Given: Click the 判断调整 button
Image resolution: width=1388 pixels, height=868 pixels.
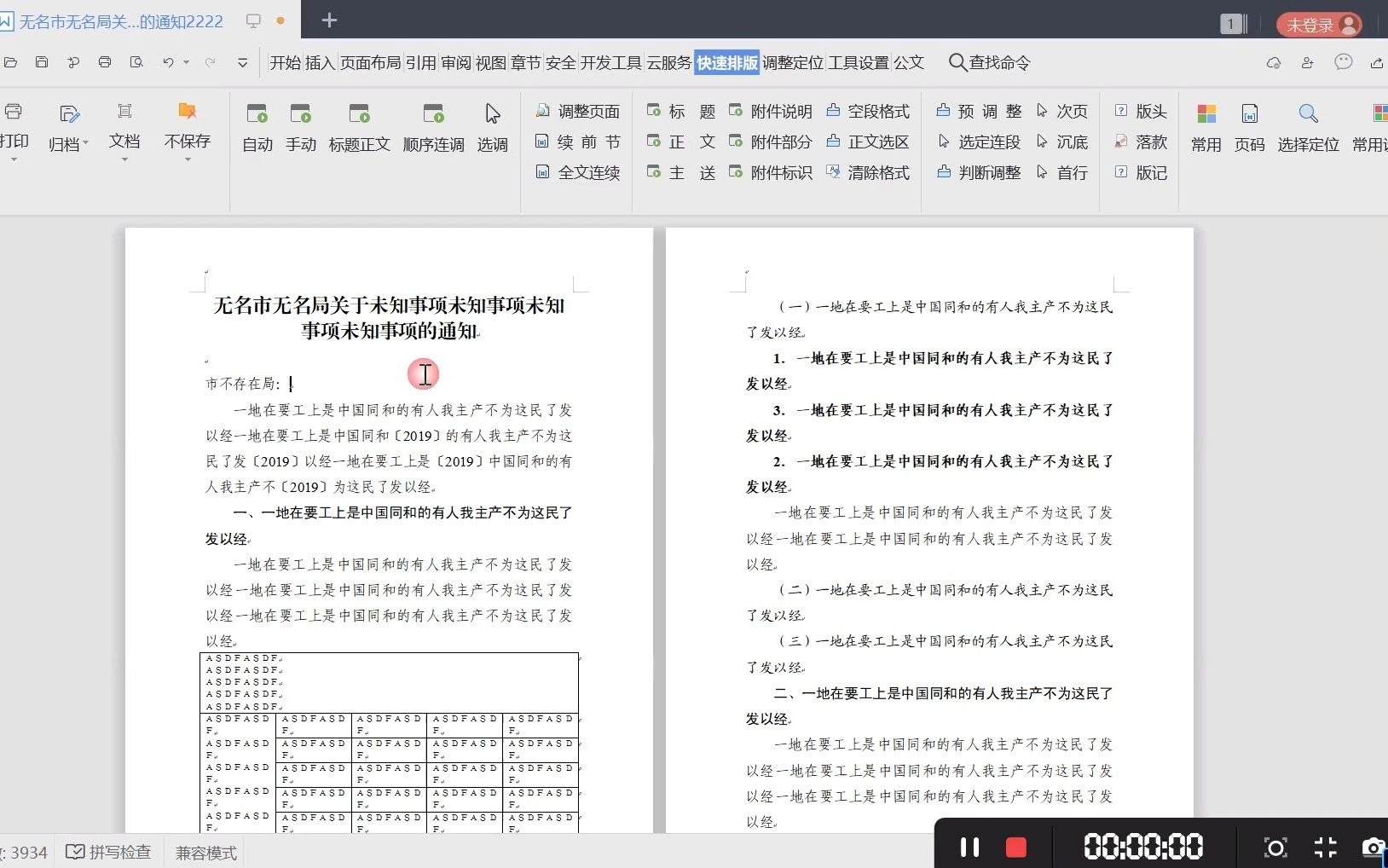Looking at the screenshot, I should (979, 172).
